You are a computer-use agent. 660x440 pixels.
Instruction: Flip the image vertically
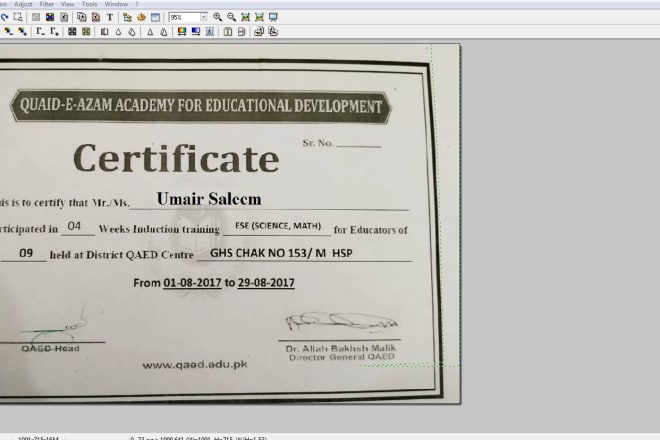click(242, 32)
